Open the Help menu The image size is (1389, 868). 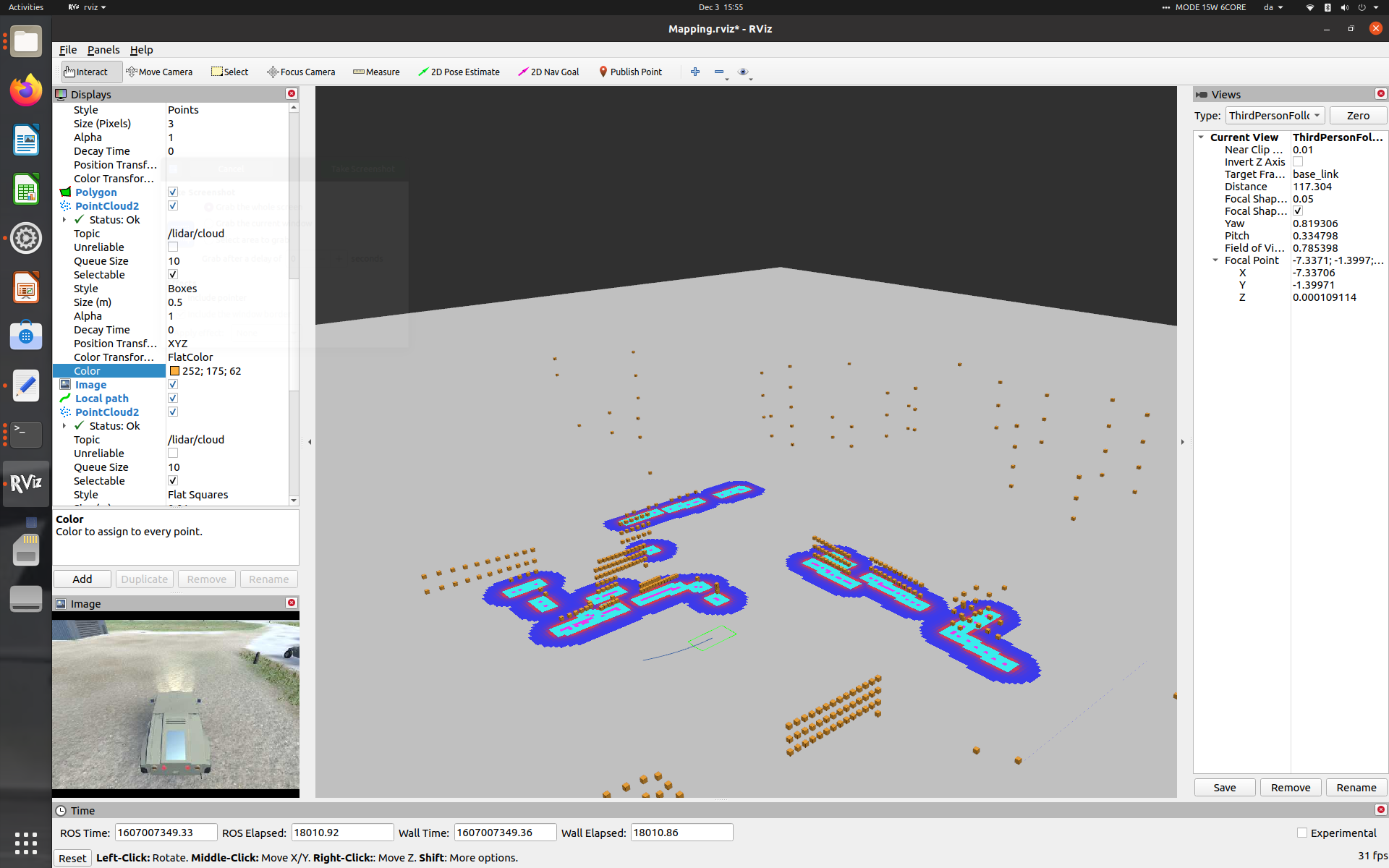141,50
